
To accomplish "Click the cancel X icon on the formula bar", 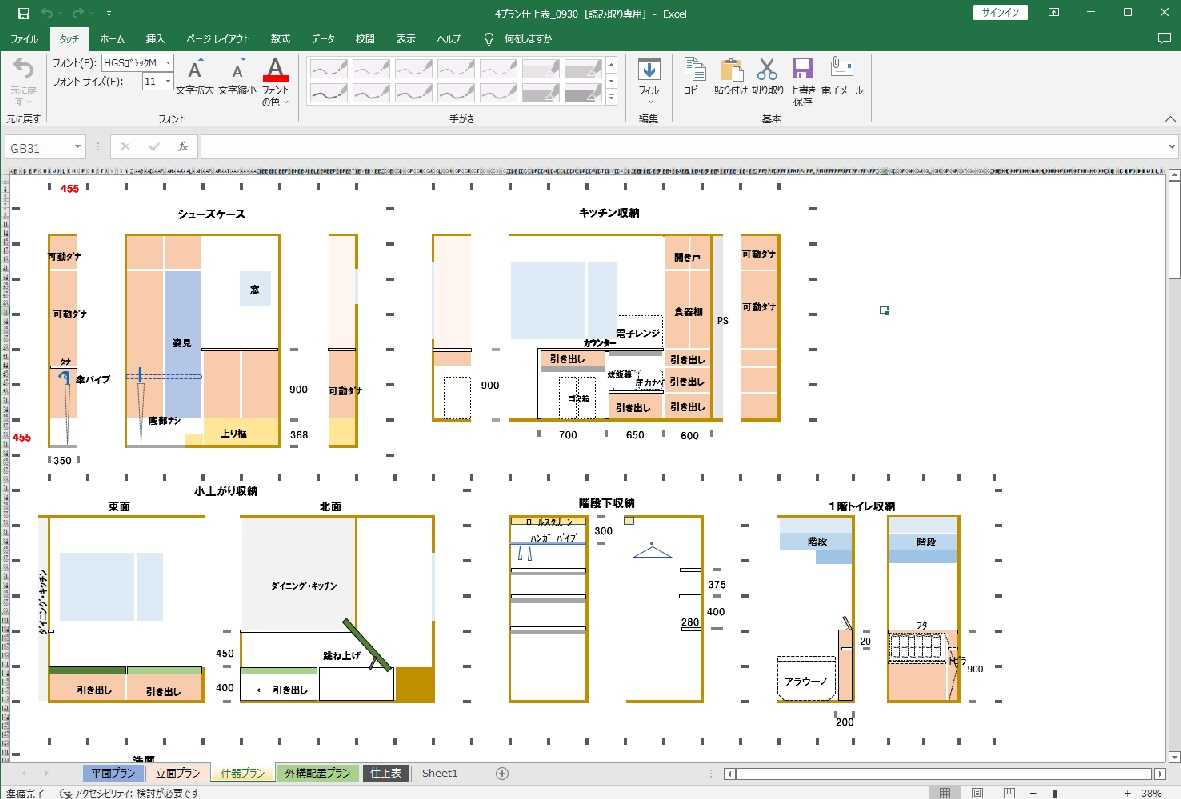I will (x=125, y=147).
